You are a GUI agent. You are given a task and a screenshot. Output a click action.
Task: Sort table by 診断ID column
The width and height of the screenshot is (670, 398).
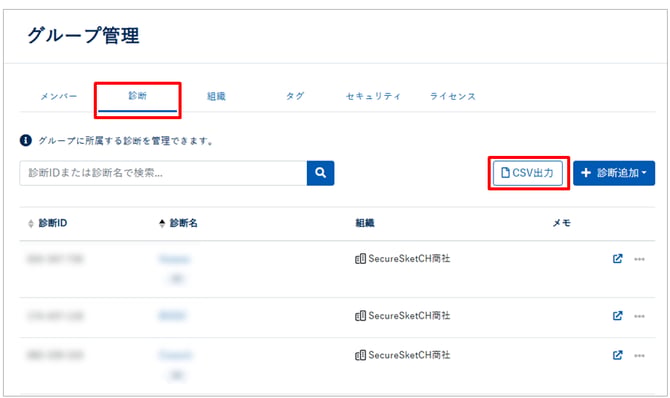(x=47, y=223)
